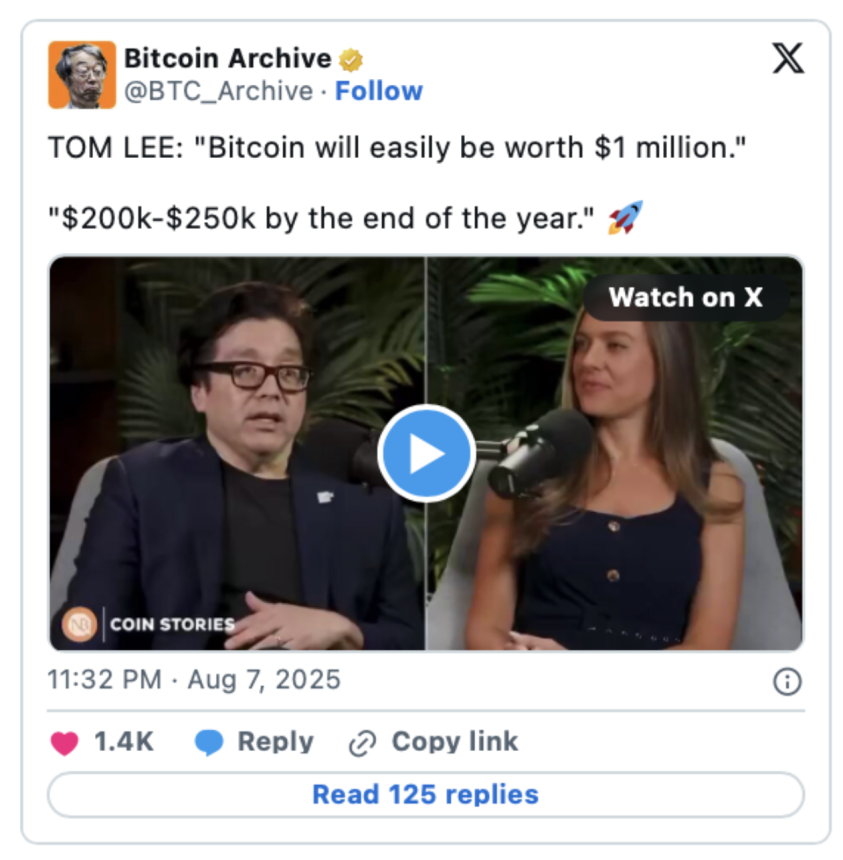Click the Watch on X button
Image resolution: width=843 pixels, height=860 pixels.
click(x=686, y=298)
